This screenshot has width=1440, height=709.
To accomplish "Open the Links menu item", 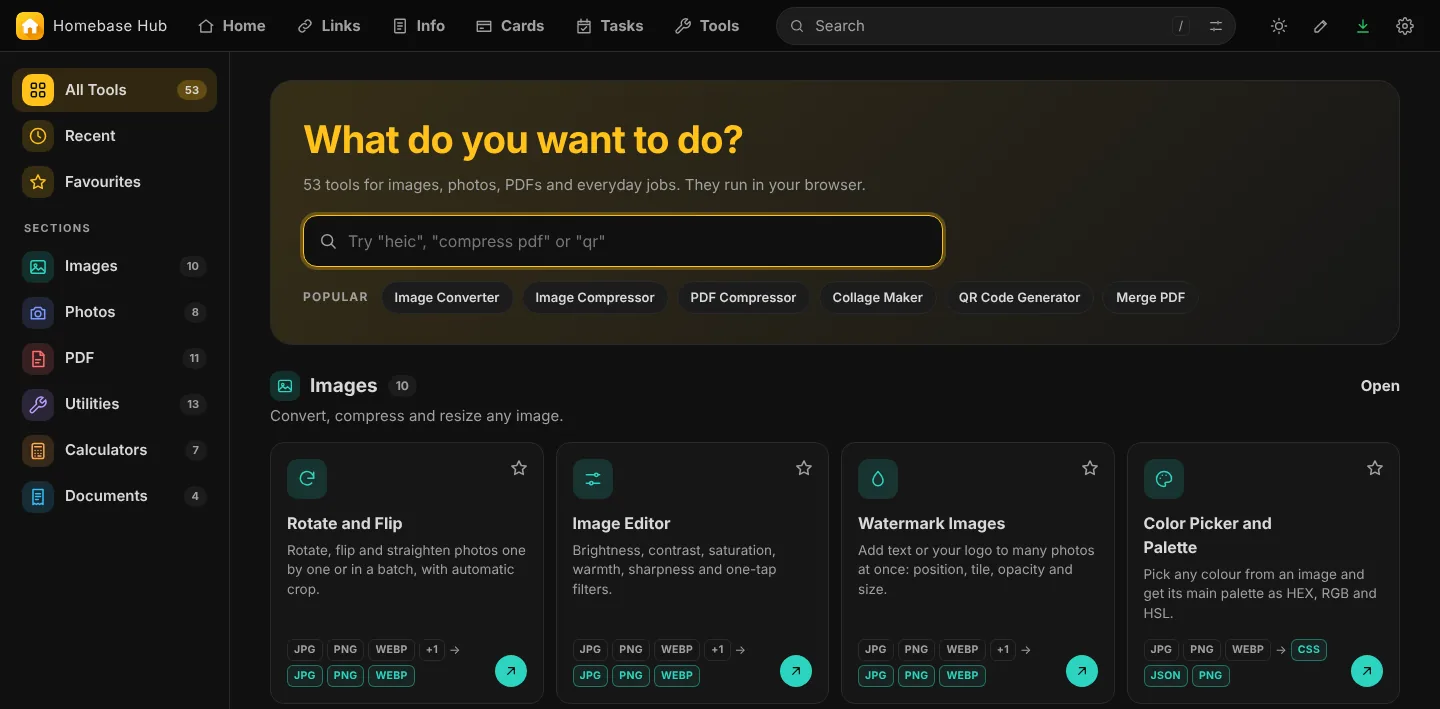I will (x=329, y=26).
